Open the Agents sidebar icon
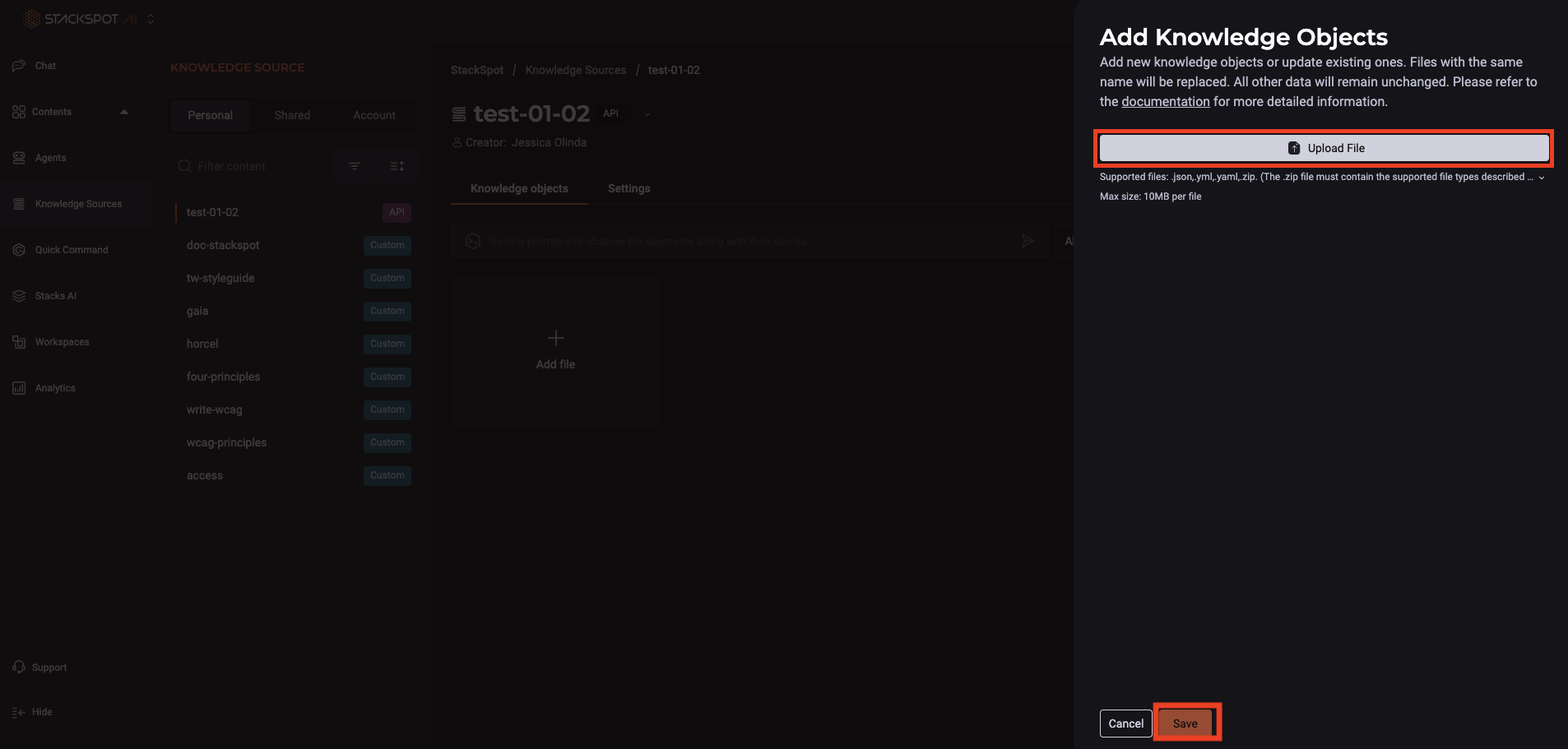 [19, 158]
